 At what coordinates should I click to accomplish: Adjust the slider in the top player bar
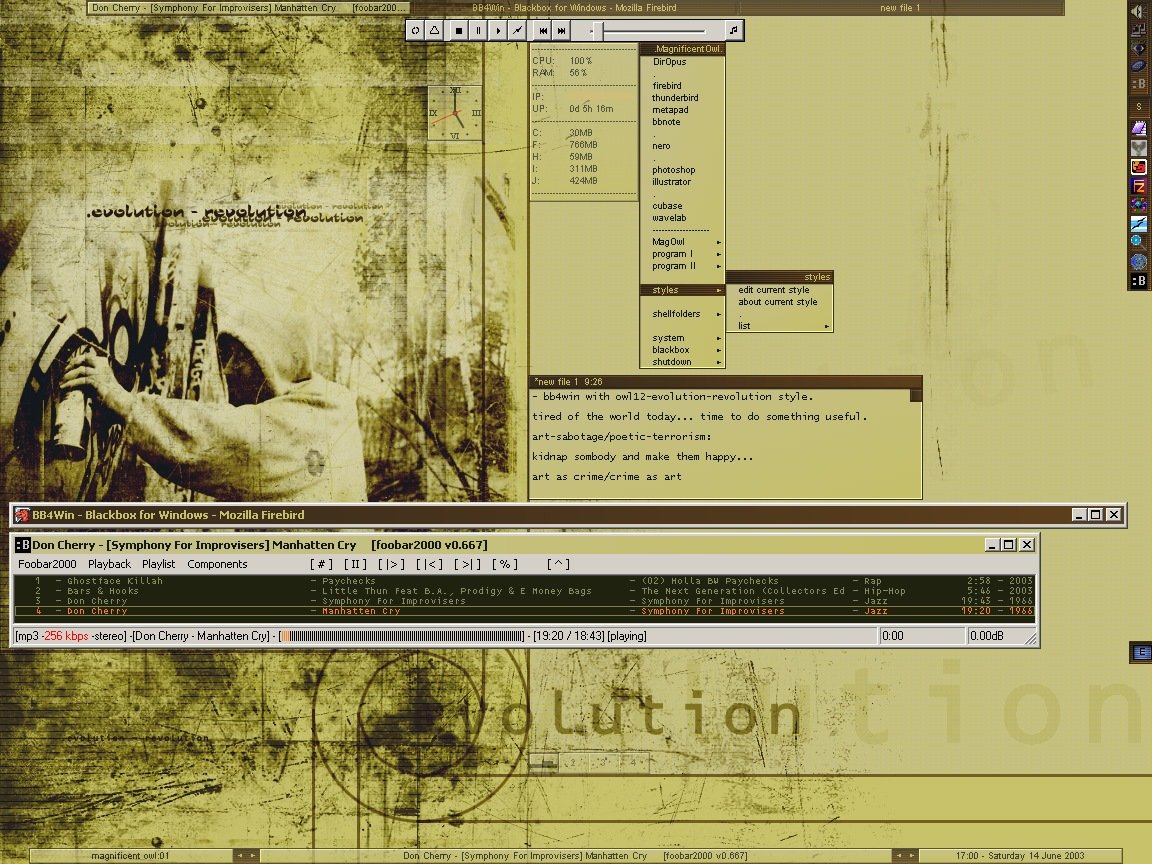[647, 30]
